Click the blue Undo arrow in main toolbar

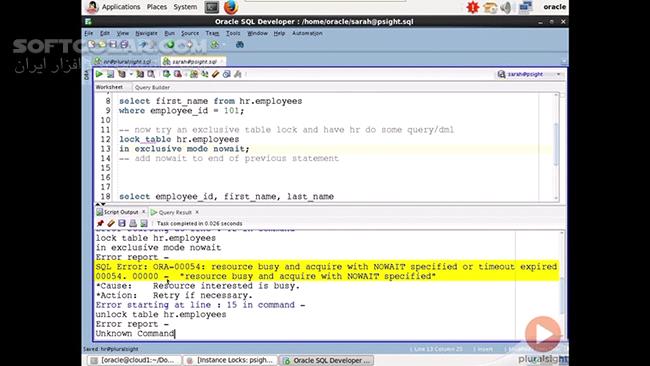(143, 44)
